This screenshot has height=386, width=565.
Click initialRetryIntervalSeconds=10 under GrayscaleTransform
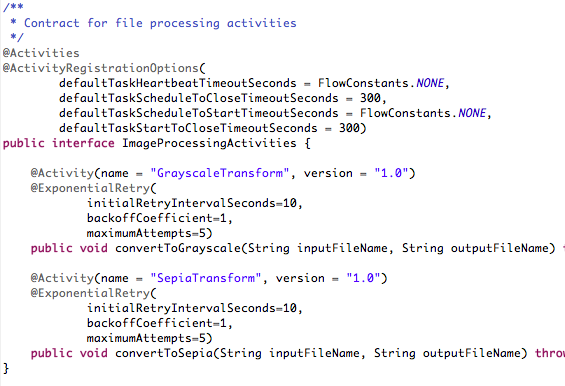click(192, 203)
